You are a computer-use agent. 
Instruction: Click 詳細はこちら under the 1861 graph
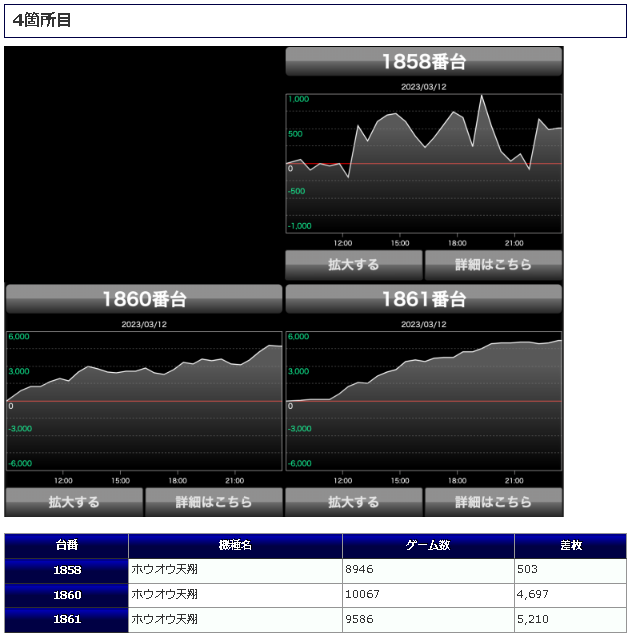[x=493, y=502]
